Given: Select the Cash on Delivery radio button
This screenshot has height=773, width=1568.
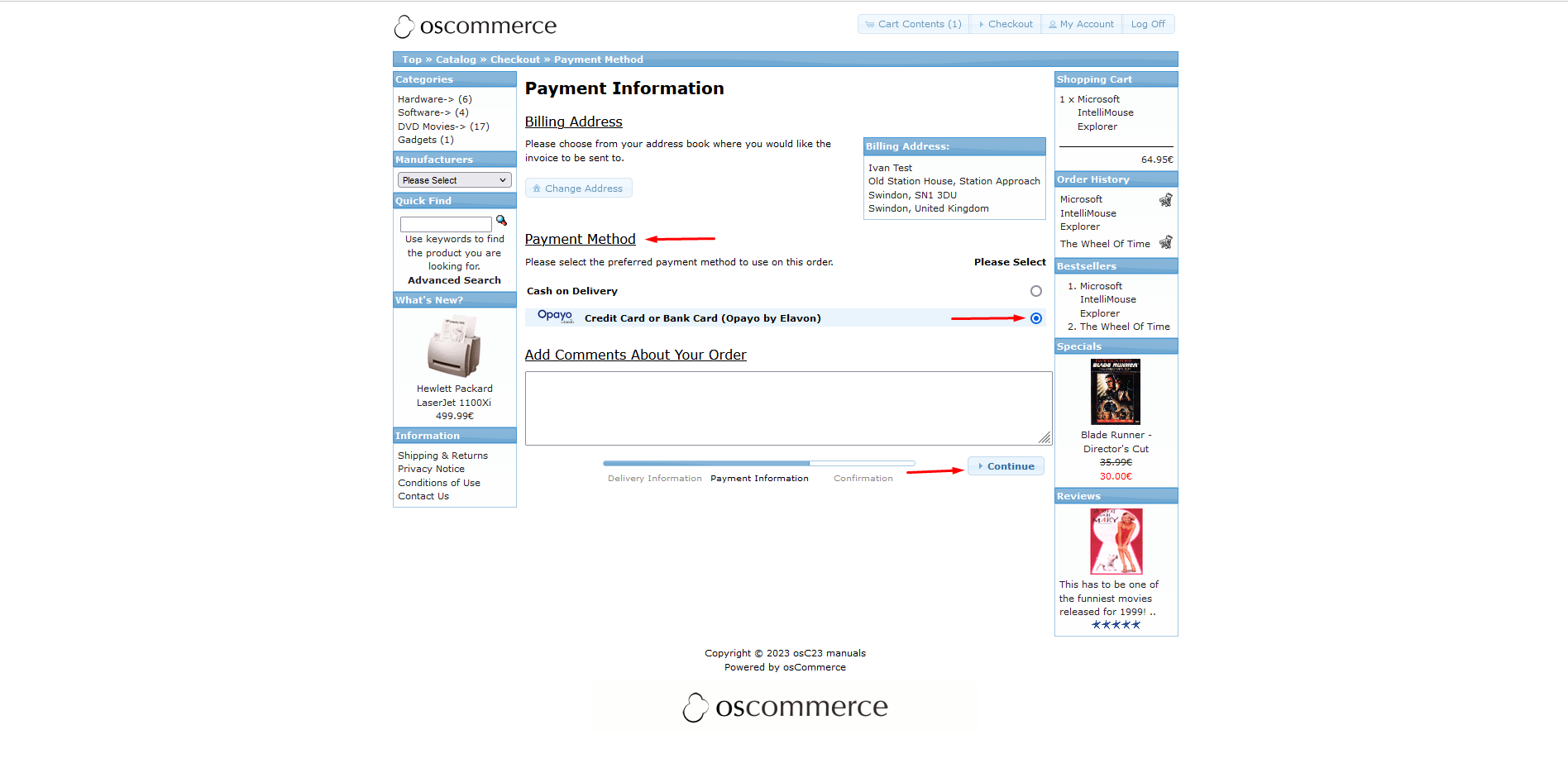Looking at the screenshot, I should click(1036, 291).
